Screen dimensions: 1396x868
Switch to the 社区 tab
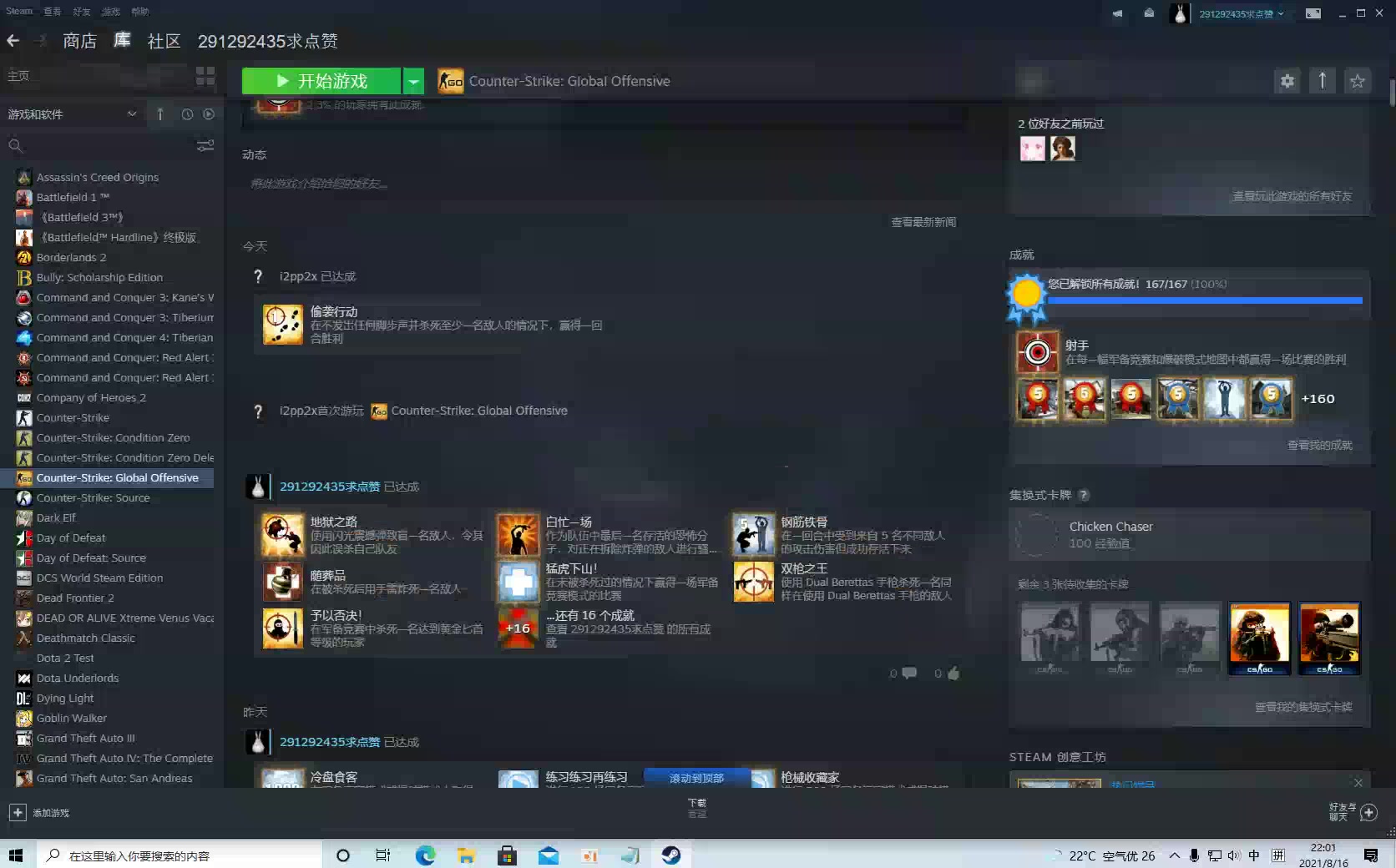pyautogui.click(x=164, y=41)
